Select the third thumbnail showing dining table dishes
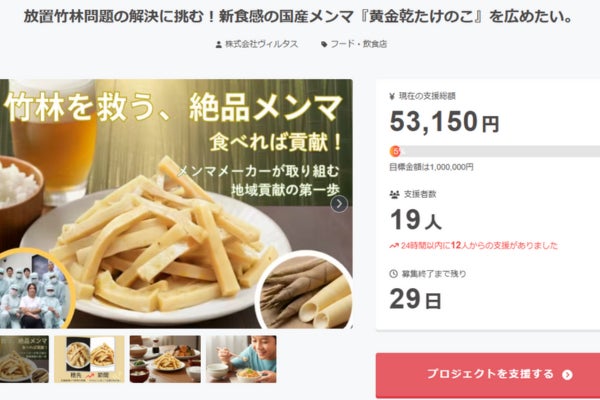 point(165,359)
